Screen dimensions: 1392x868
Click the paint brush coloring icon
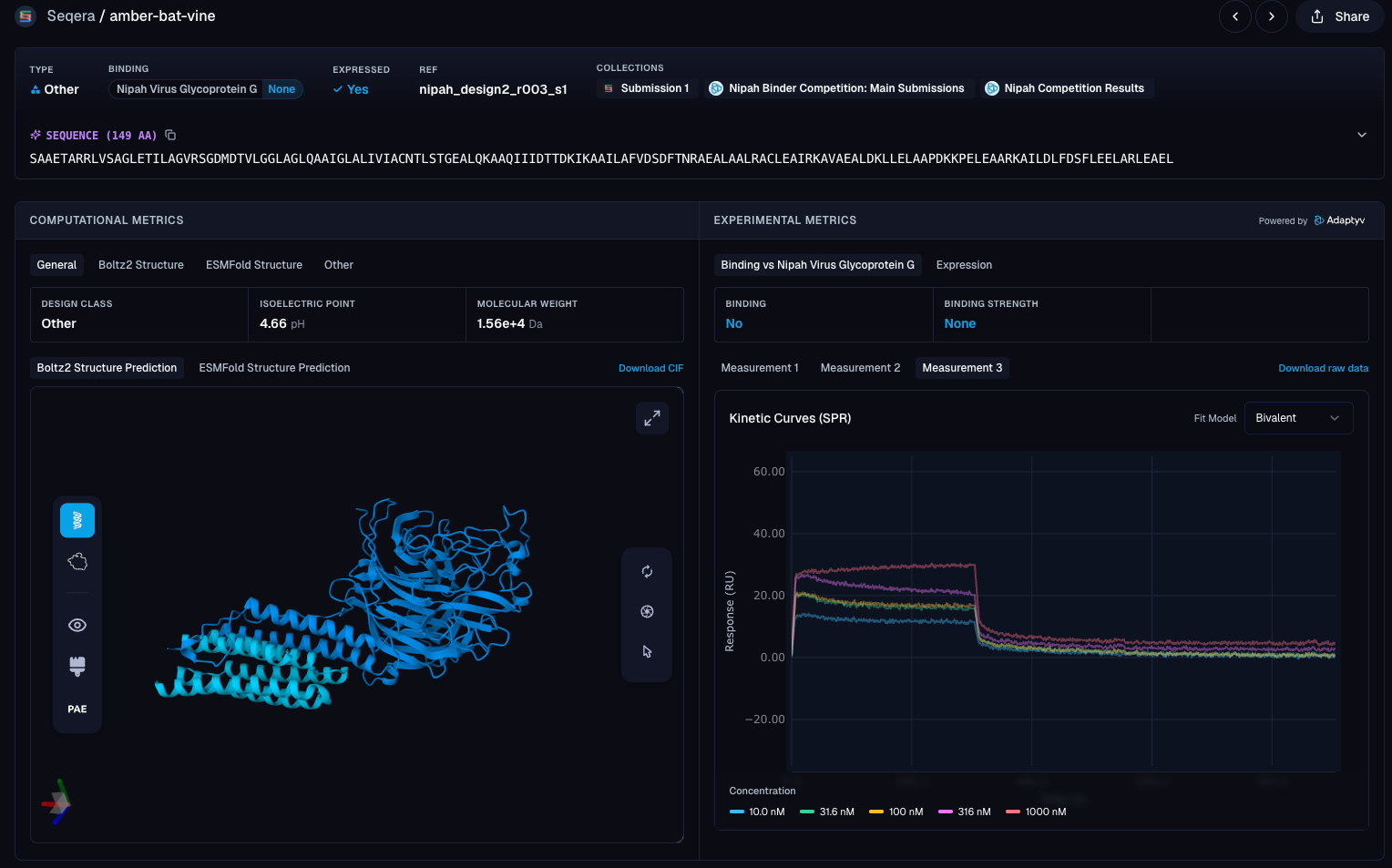point(77,666)
